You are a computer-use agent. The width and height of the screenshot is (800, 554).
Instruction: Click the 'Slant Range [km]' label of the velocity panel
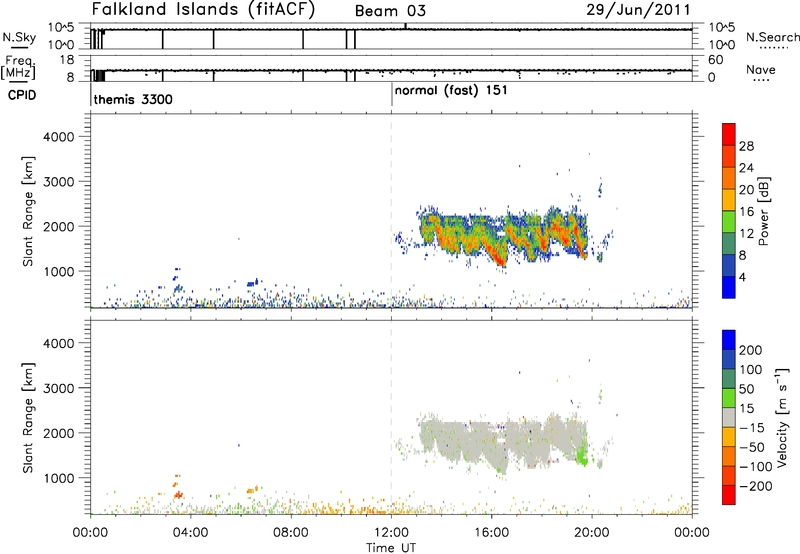click(x=28, y=418)
